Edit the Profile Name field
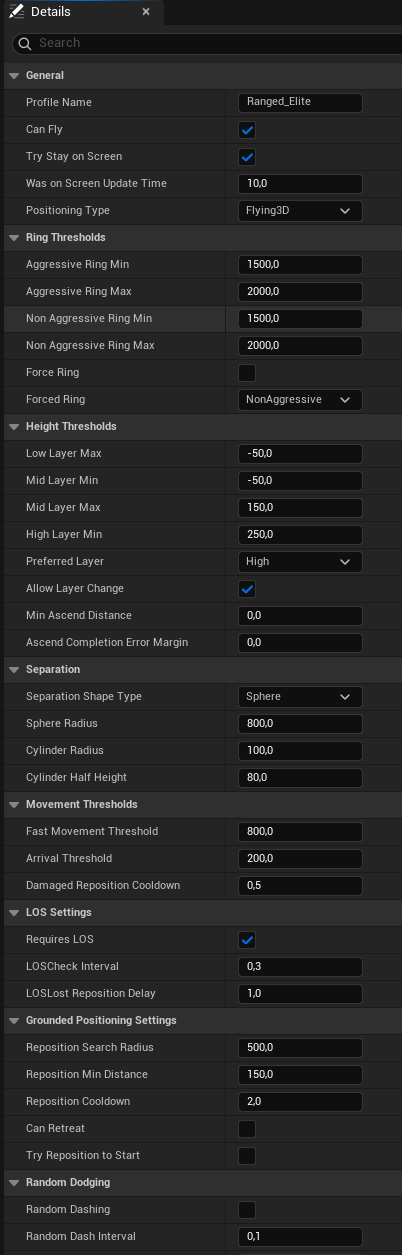 [300, 103]
